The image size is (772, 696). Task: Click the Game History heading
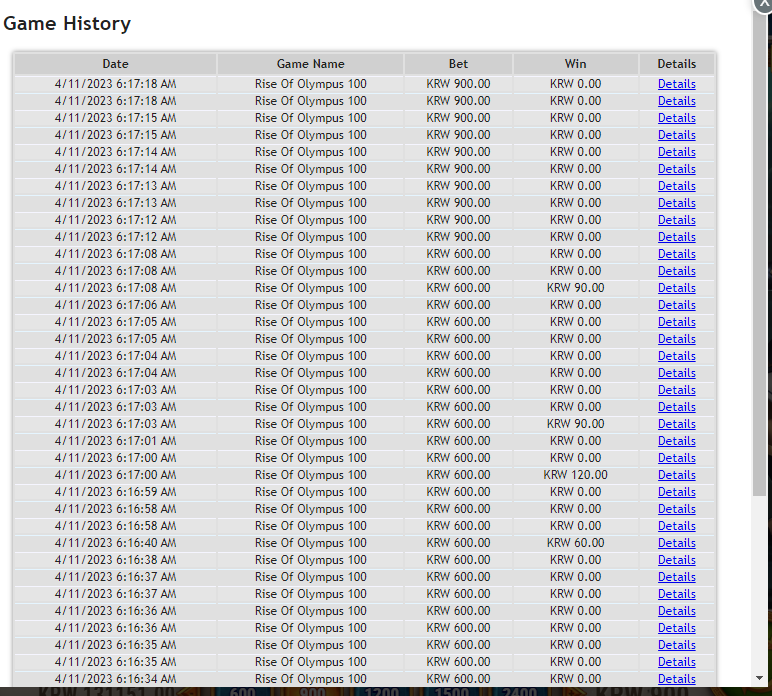pos(67,24)
